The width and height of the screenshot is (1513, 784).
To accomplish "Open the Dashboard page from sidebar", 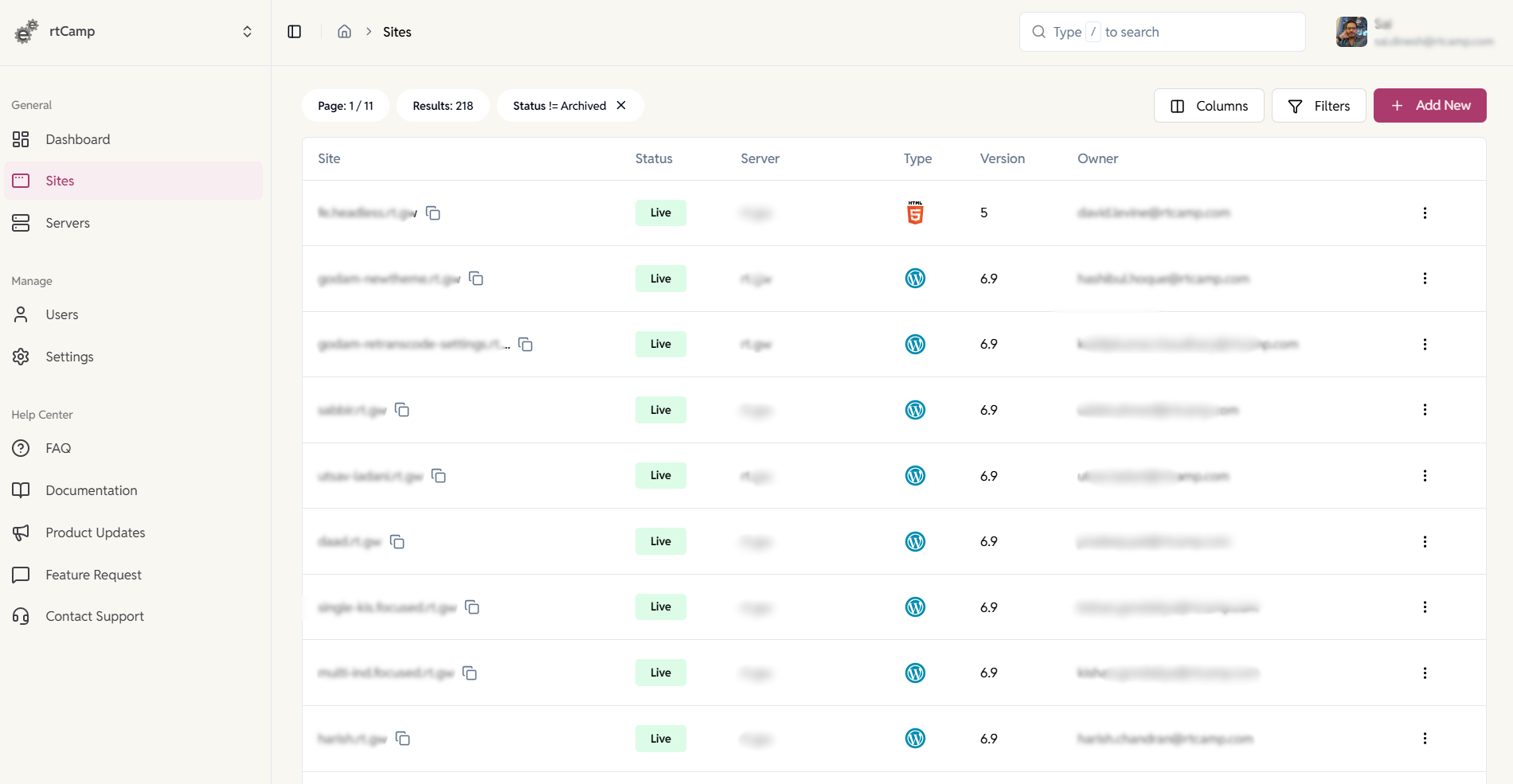I will click(77, 139).
